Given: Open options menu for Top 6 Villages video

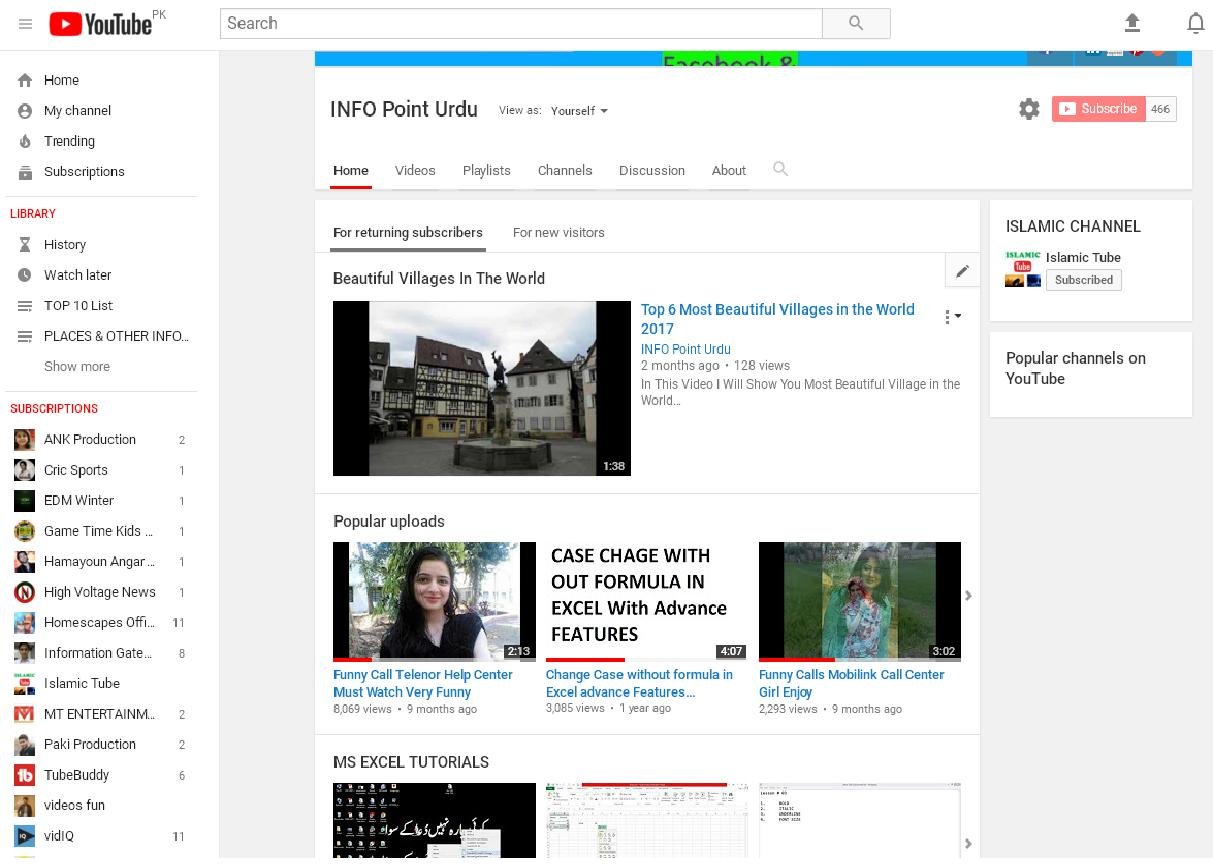Looking at the screenshot, I should (x=953, y=317).
